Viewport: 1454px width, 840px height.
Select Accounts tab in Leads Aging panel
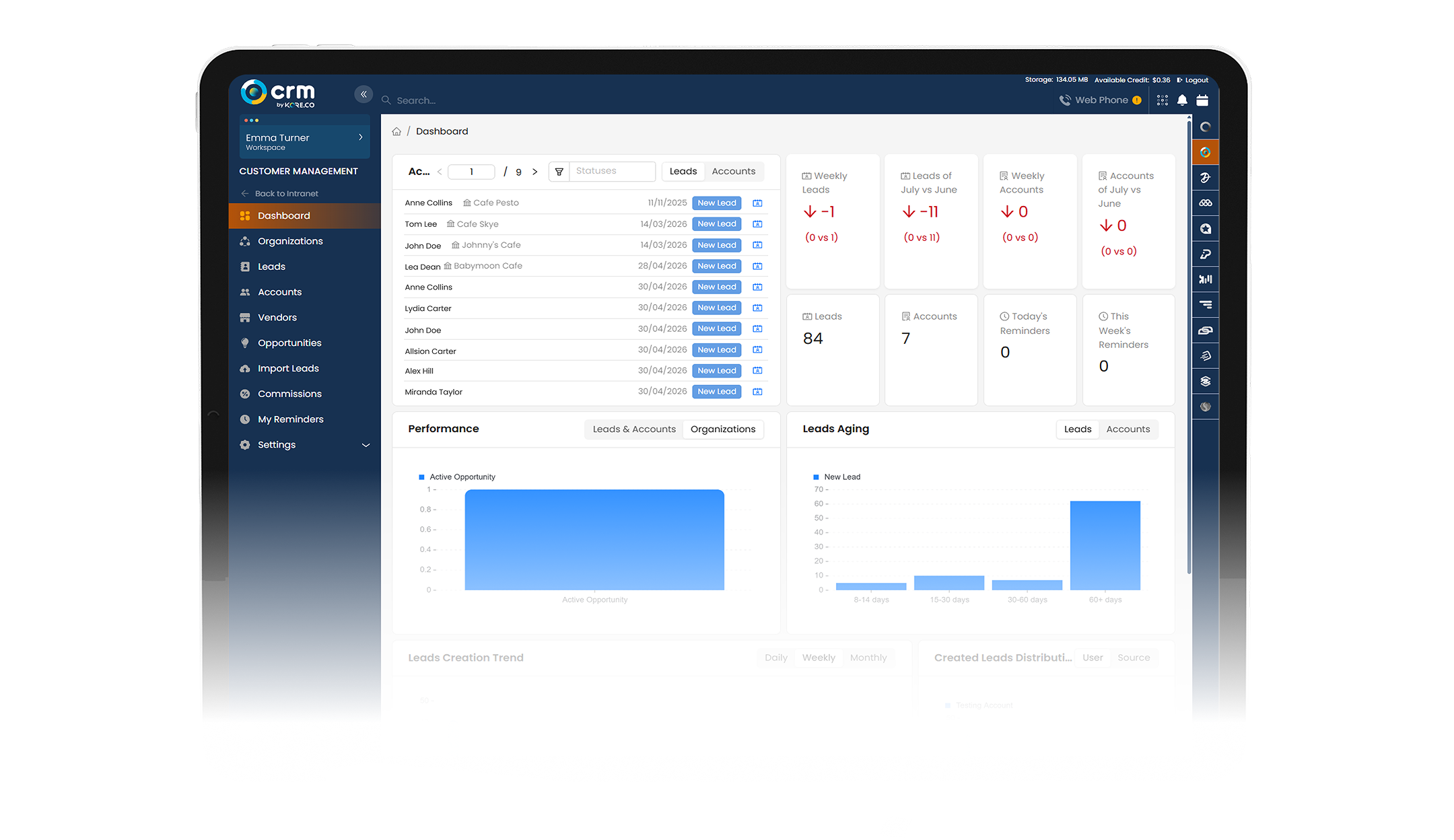click(1128, 429)
